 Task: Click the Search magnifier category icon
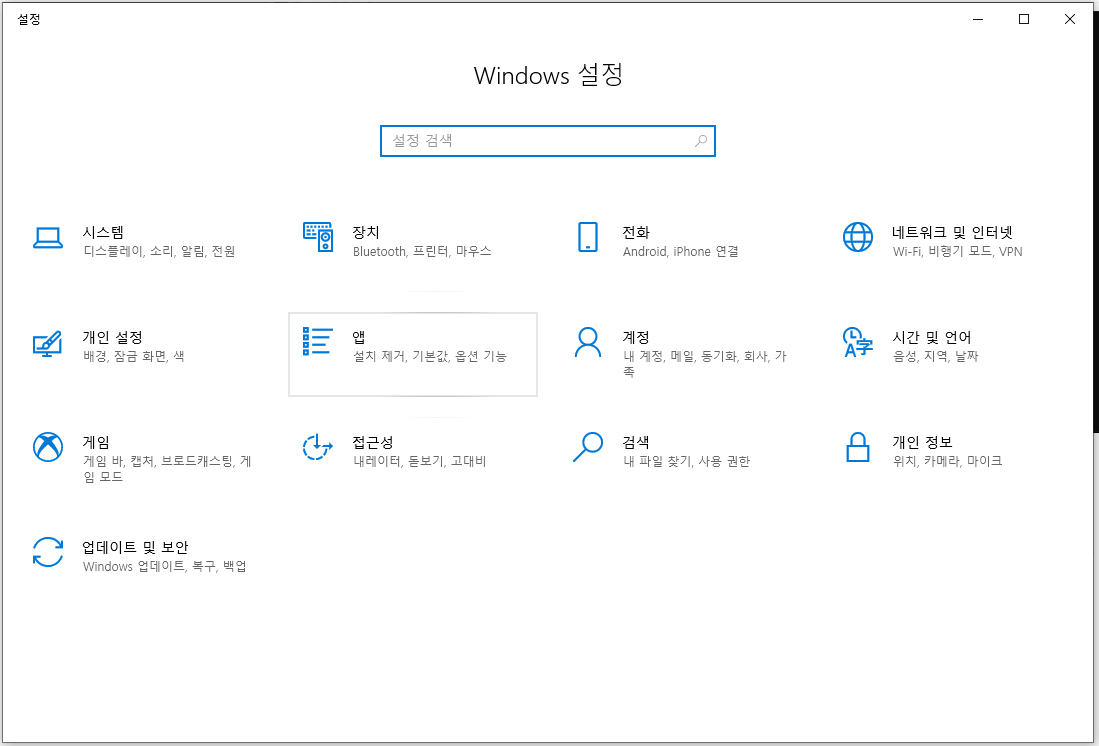point(587,447)
